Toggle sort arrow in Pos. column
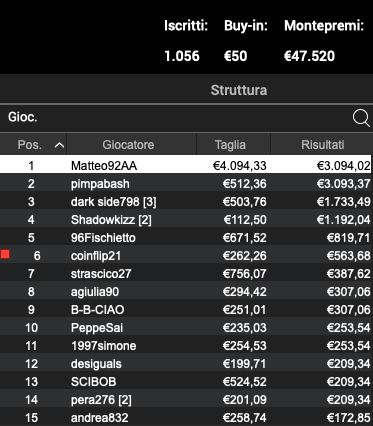The image size is (373, 426). point(59,145)
